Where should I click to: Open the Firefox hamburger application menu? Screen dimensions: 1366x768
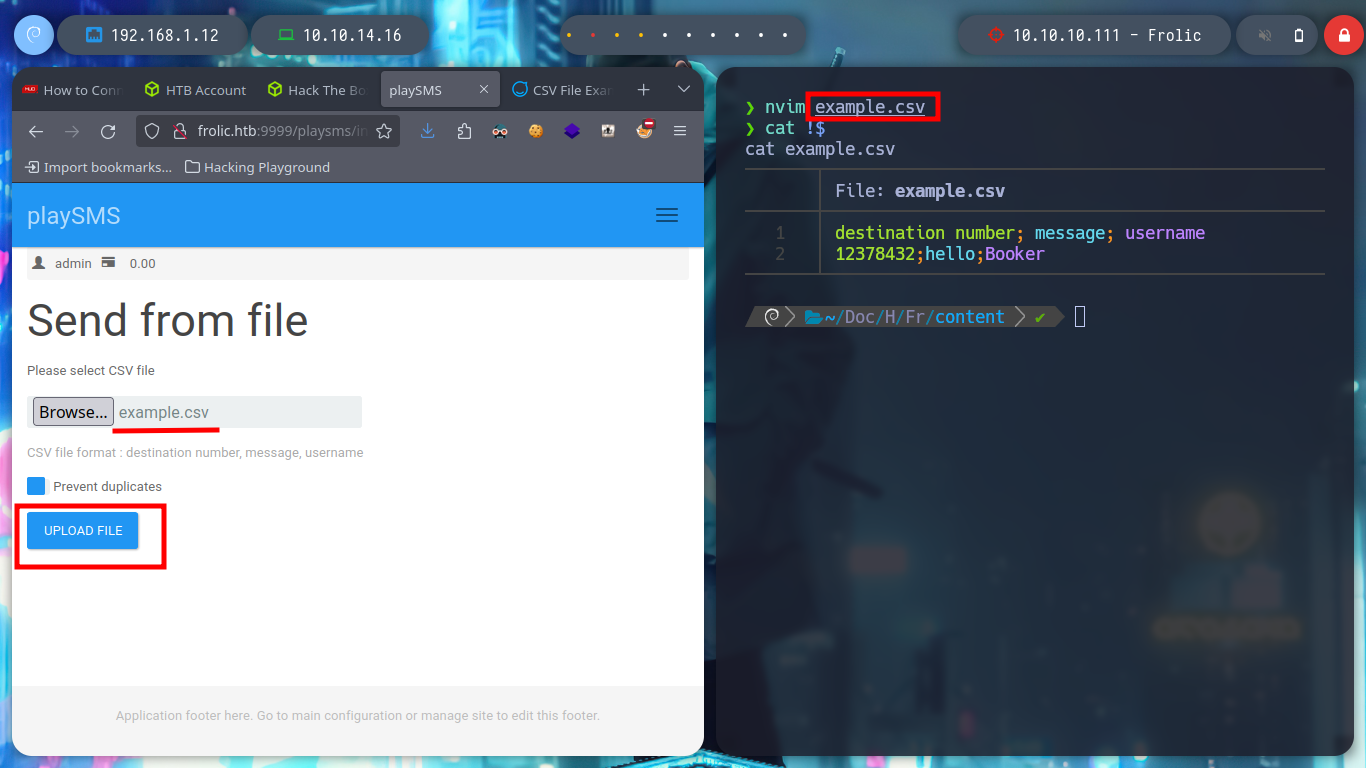pos(680,131)
